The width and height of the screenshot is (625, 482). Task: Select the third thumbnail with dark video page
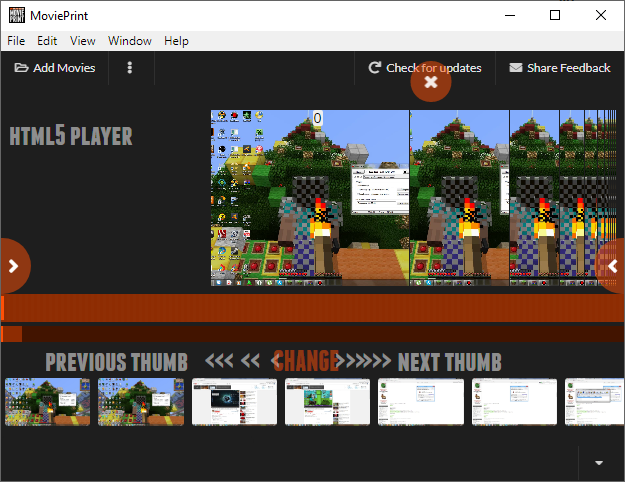[x=234, y=402]
